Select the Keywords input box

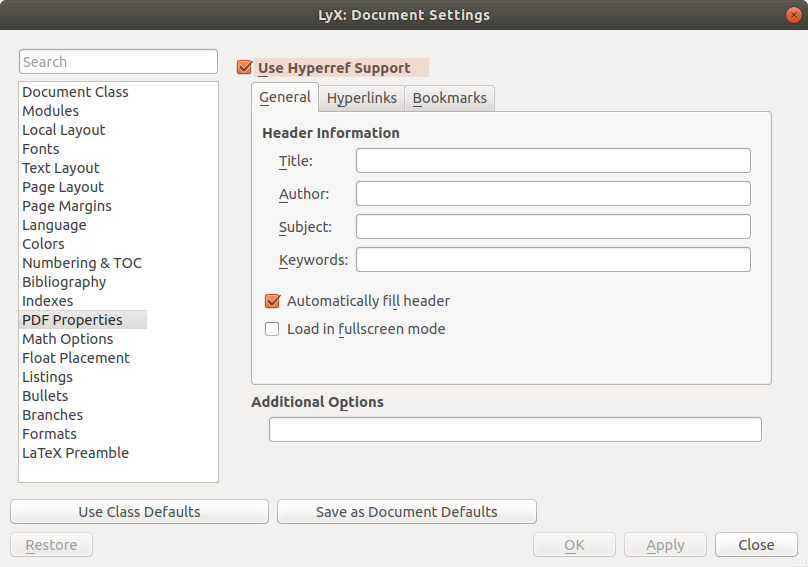point(552,260)
